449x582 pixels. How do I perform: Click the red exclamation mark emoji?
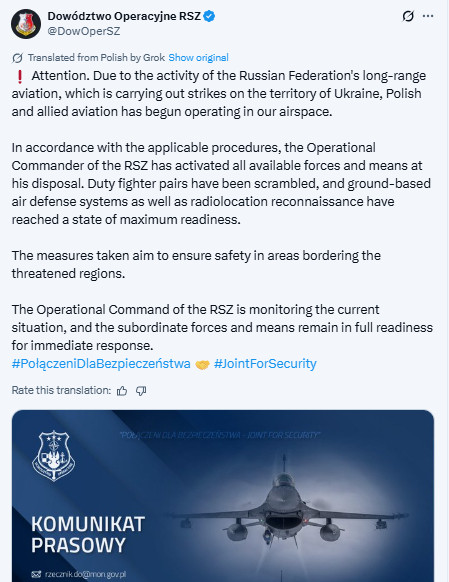(20, 76)
